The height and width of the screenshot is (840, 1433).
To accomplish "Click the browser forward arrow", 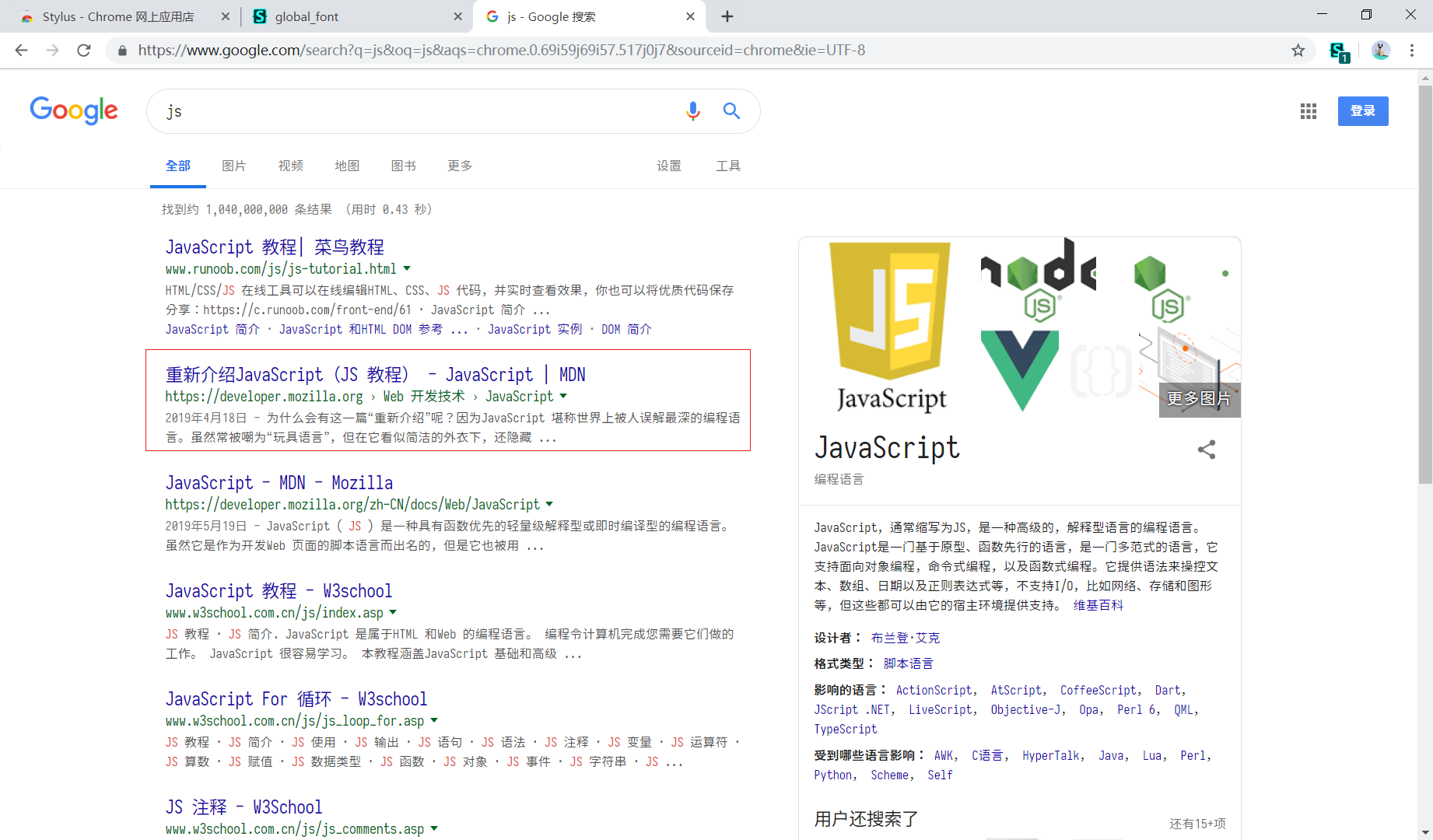I will pos(52,51).
